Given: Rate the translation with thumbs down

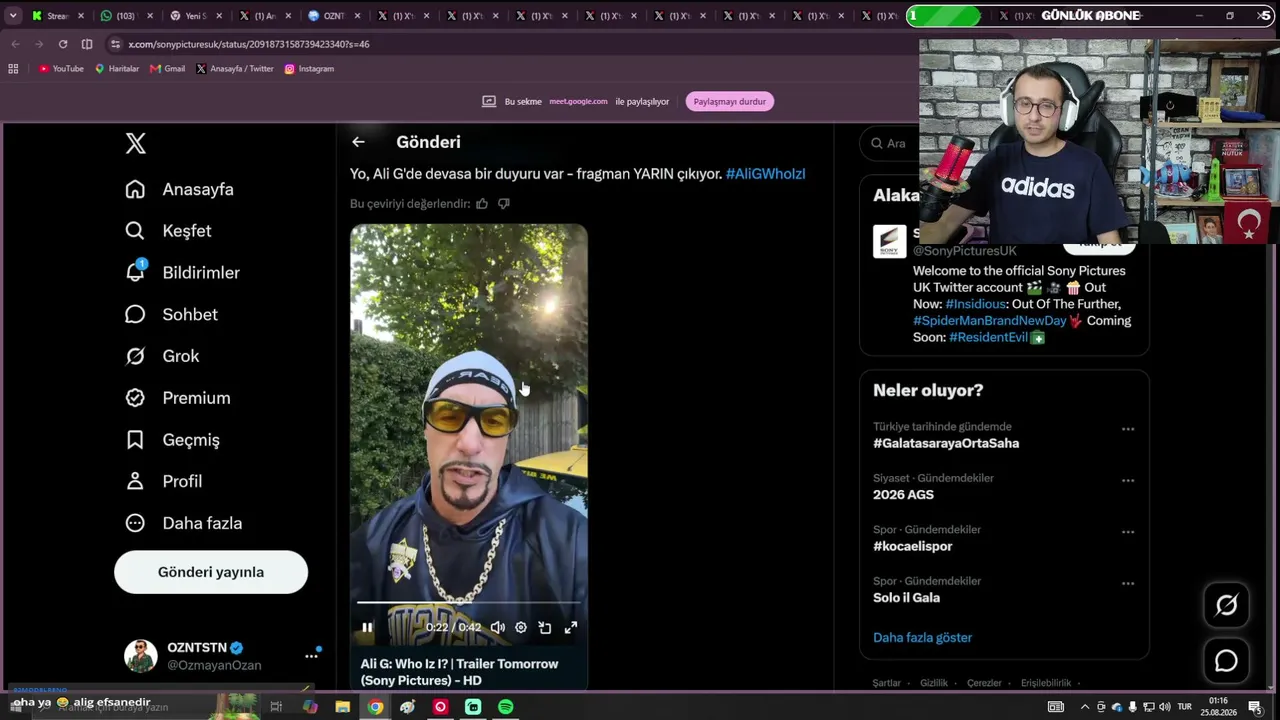Looking at the screenshot, I should coord(504,204).
